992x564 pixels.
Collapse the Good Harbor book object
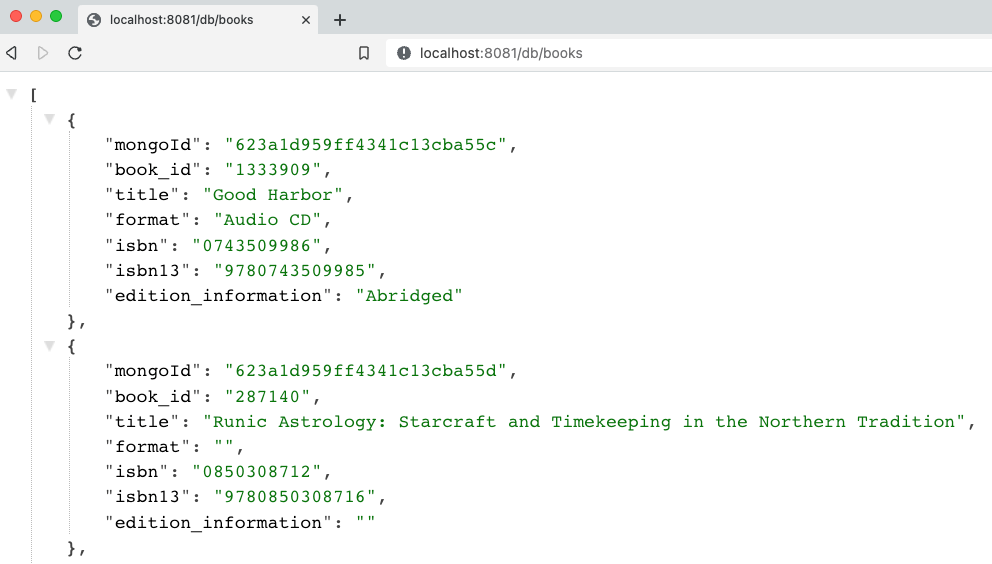coord(49,119)
